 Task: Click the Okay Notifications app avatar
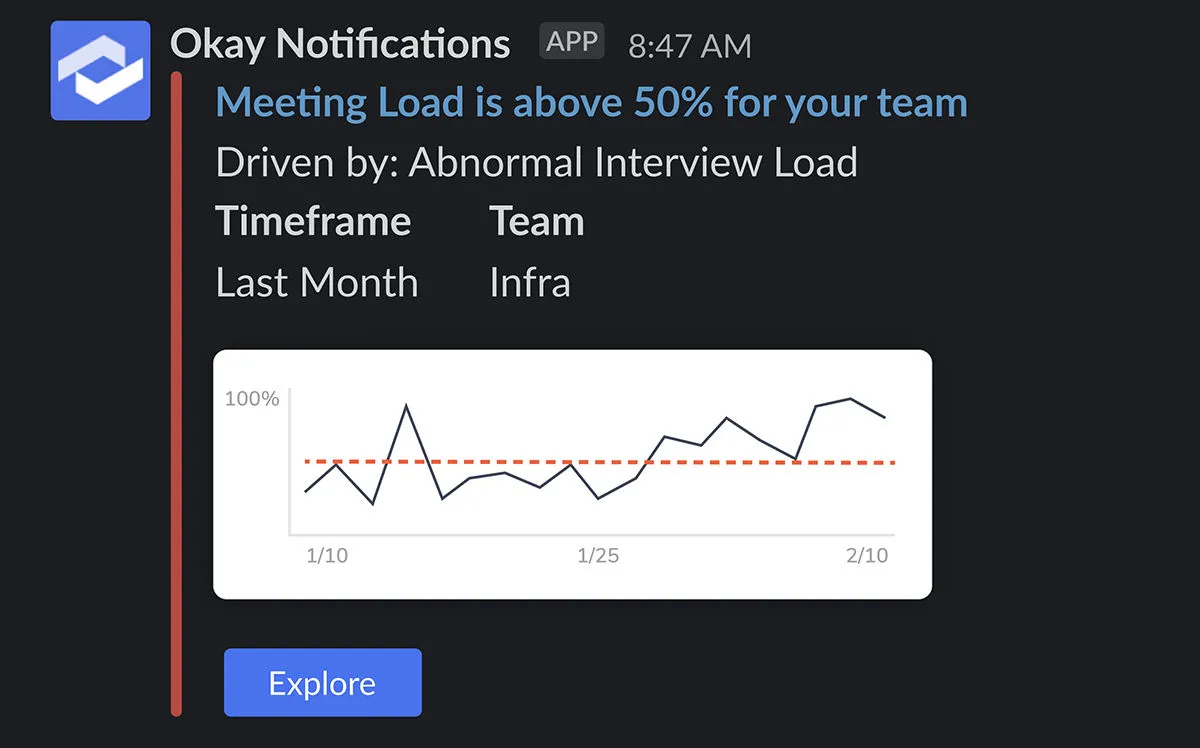100,70
